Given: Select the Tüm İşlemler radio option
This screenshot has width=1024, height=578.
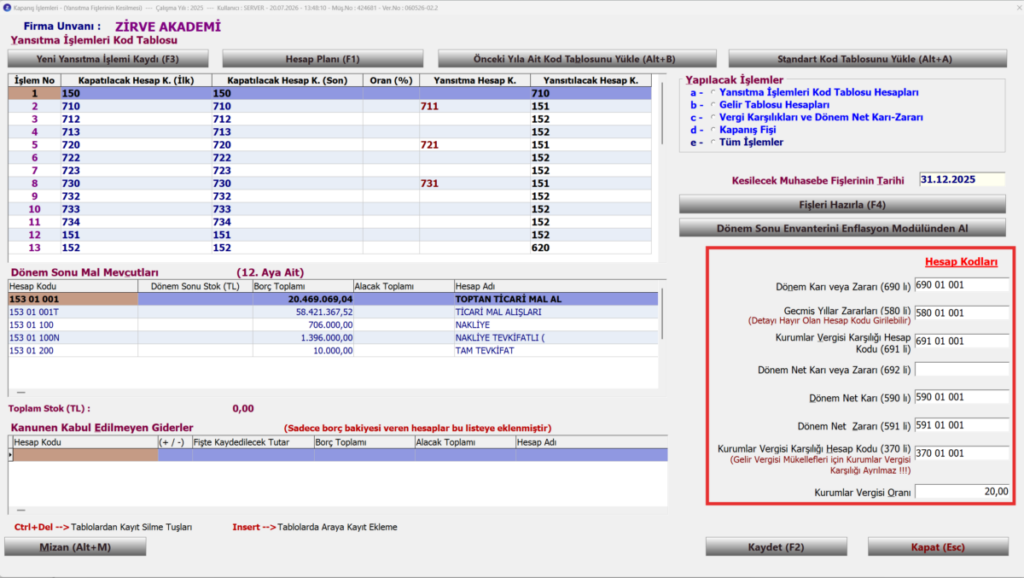Looking at the screenshot, I should click(713, 142).
